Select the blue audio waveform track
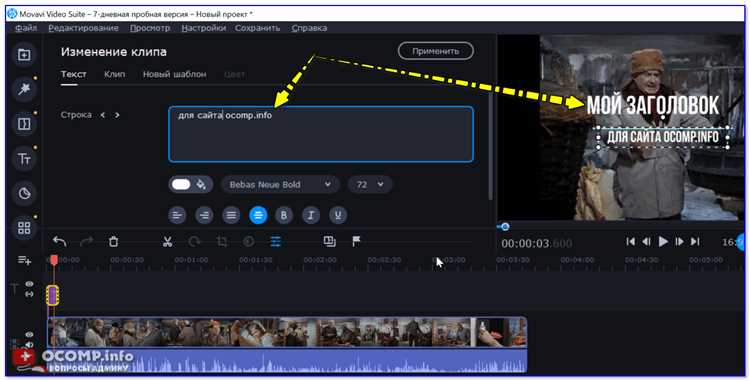This screenshot has height=381, width=750. pyautogui.click(x=287, y=360)
